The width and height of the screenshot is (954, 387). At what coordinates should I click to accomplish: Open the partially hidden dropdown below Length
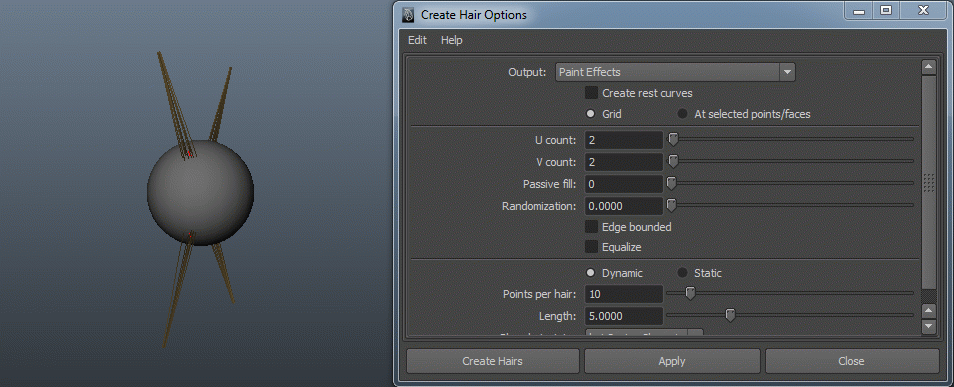pyautogui.click(x=644, y=333)
